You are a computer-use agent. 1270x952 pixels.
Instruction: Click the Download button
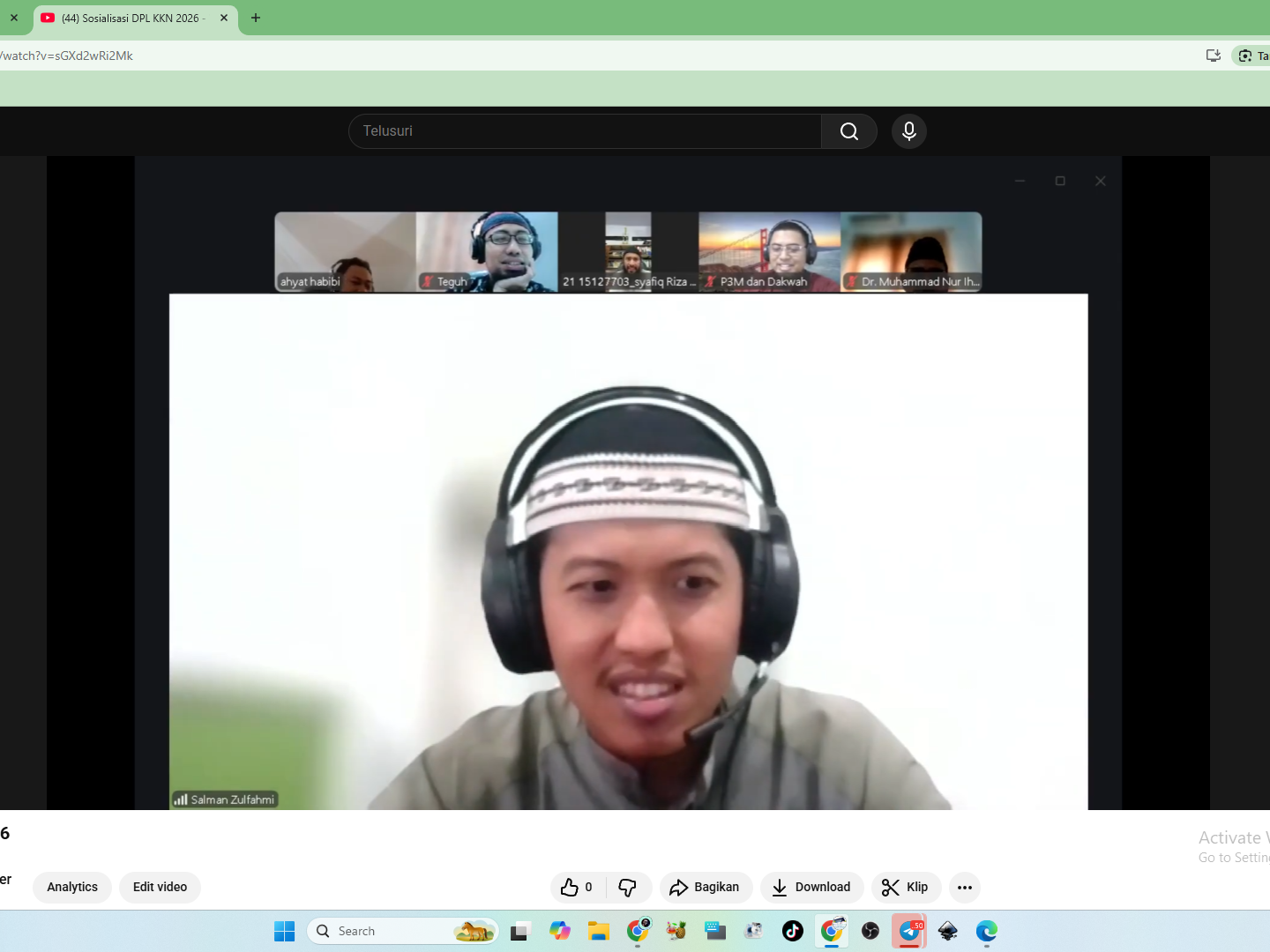click(811, 888)
